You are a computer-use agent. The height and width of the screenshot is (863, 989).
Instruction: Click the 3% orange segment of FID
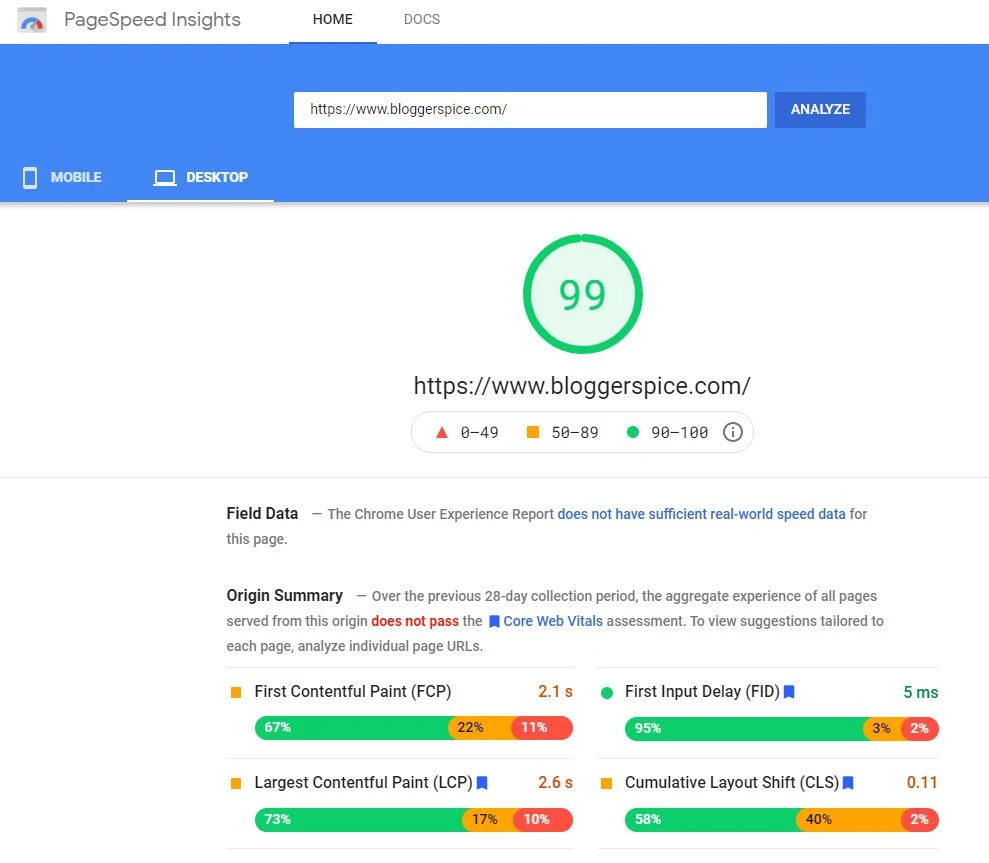tap(882, 728)
